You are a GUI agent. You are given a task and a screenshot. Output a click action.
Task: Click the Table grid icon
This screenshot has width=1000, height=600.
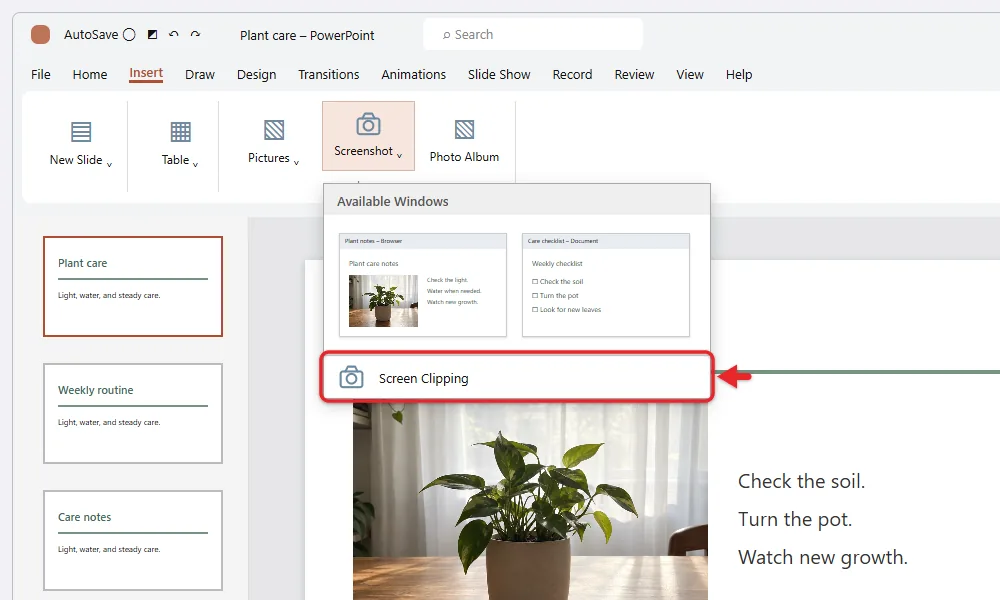point(180,132)
